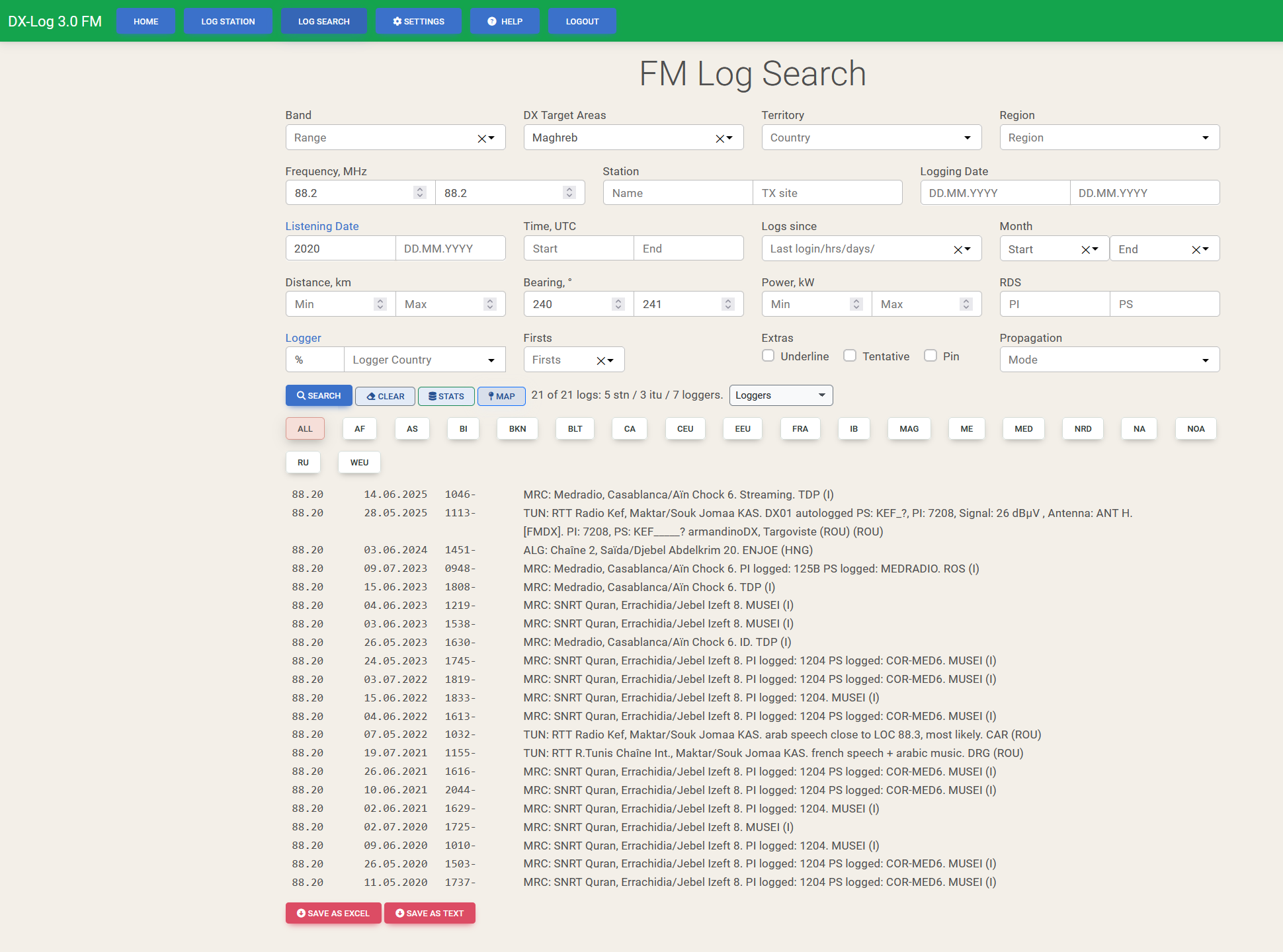Click the Time UTC Start field
The image size is (1283, 952).
pos(579,248)
